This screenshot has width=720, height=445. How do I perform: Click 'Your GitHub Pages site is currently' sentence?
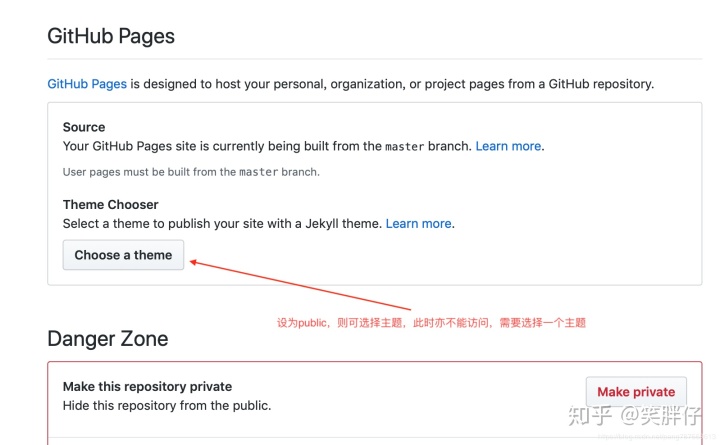[267, 146]
